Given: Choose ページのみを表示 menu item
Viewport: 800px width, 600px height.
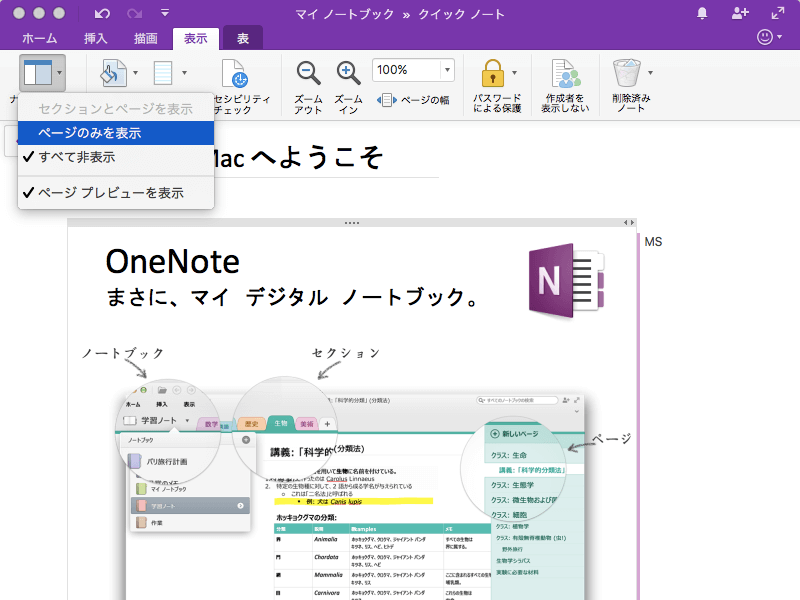Looking at the screenshot, I should pyautogui.click(x=116, y=133).
